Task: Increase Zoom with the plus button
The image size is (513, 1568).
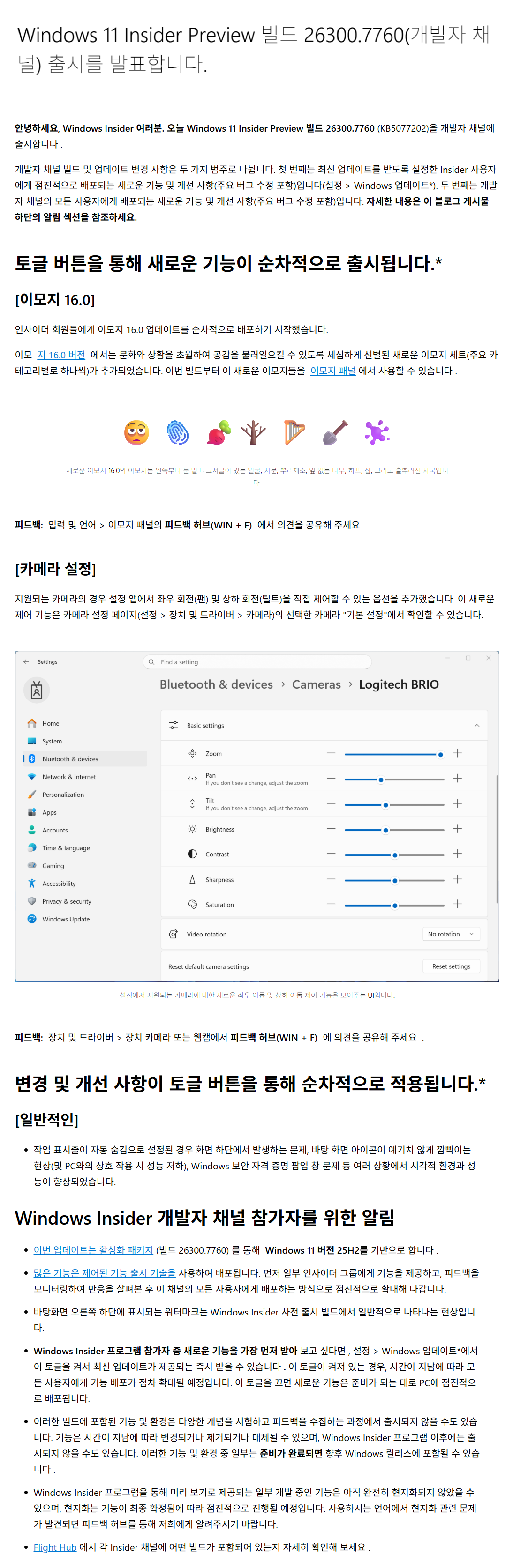Action: (x=457, y=753)
